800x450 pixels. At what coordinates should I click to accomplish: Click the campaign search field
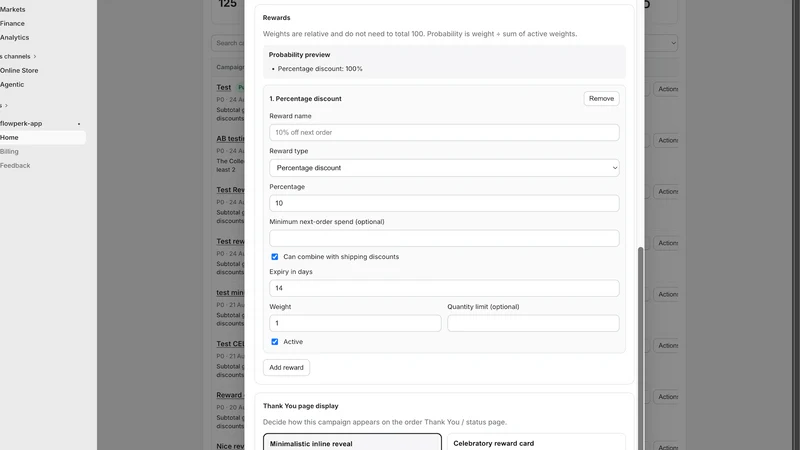[x=228, y=43]
